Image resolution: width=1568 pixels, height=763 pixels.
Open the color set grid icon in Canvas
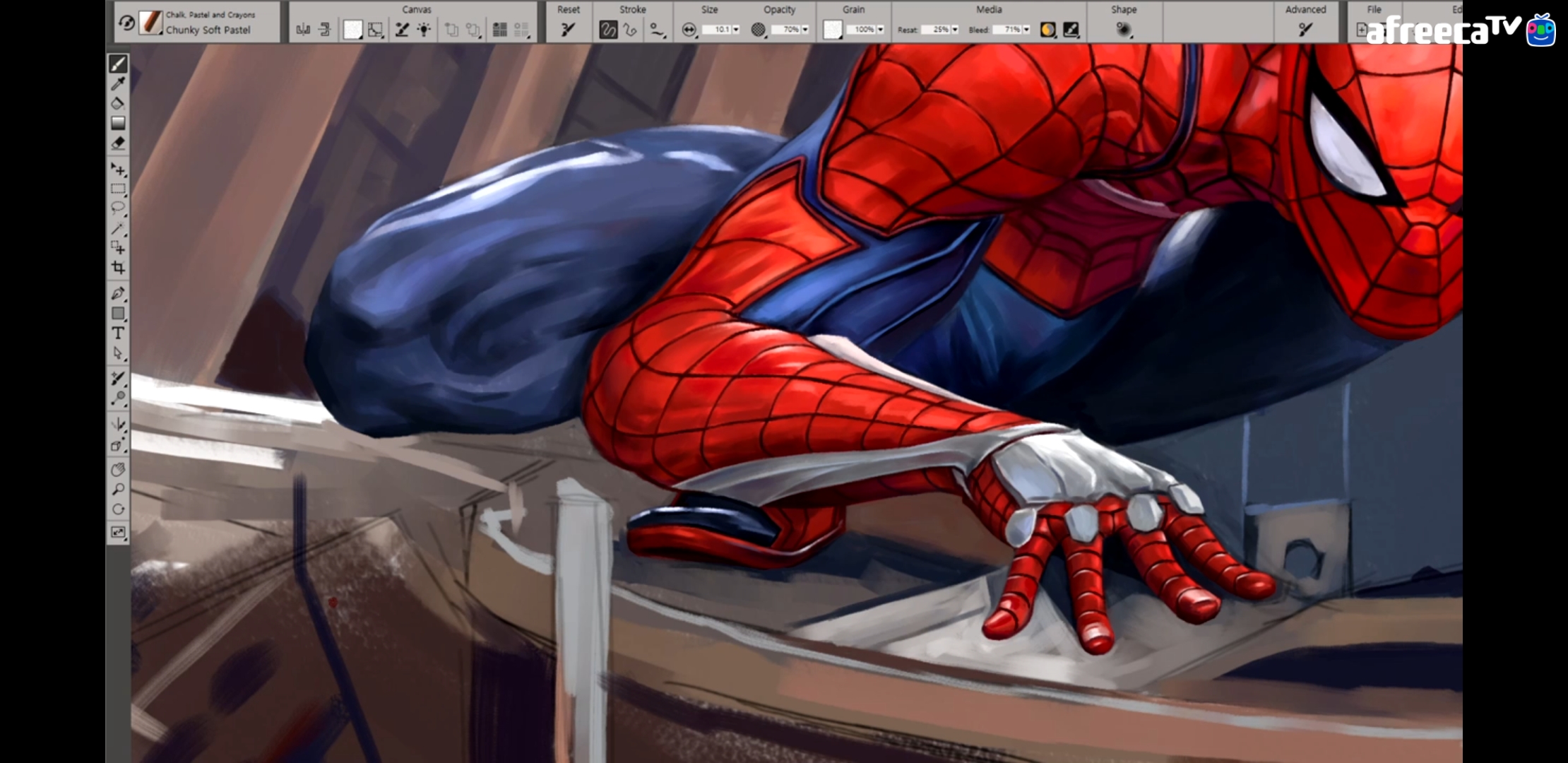500,30
